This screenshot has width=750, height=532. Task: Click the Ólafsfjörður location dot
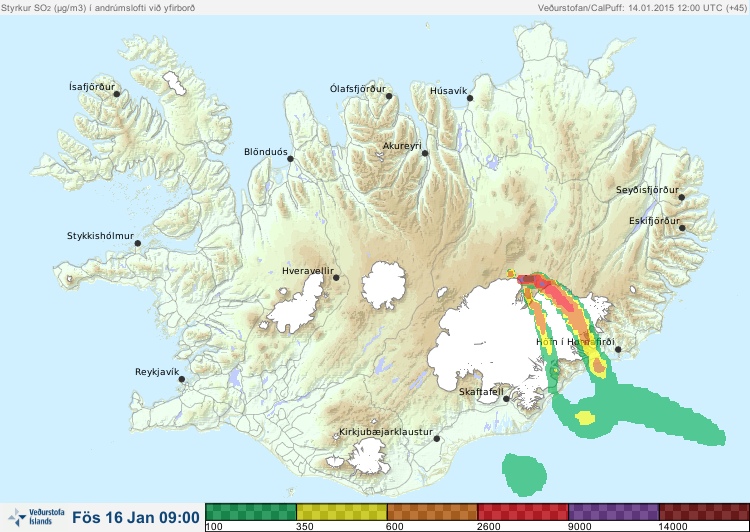pyautogui.click(x=389, y=96)
